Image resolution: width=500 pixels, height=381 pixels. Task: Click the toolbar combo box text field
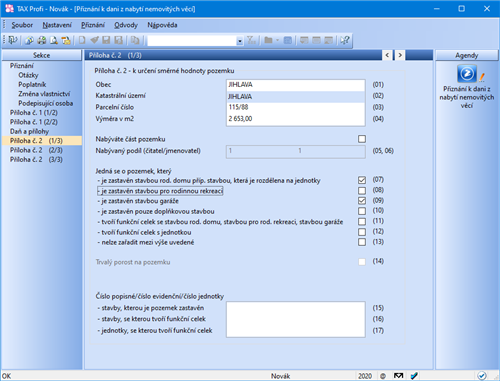(x=192, y=41)
